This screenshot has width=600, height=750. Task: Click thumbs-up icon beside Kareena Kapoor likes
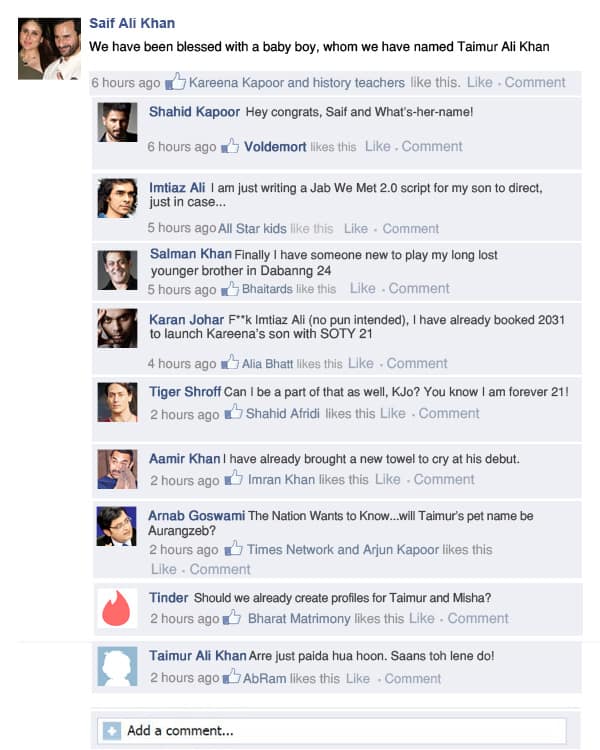click(x=175, y=81)
